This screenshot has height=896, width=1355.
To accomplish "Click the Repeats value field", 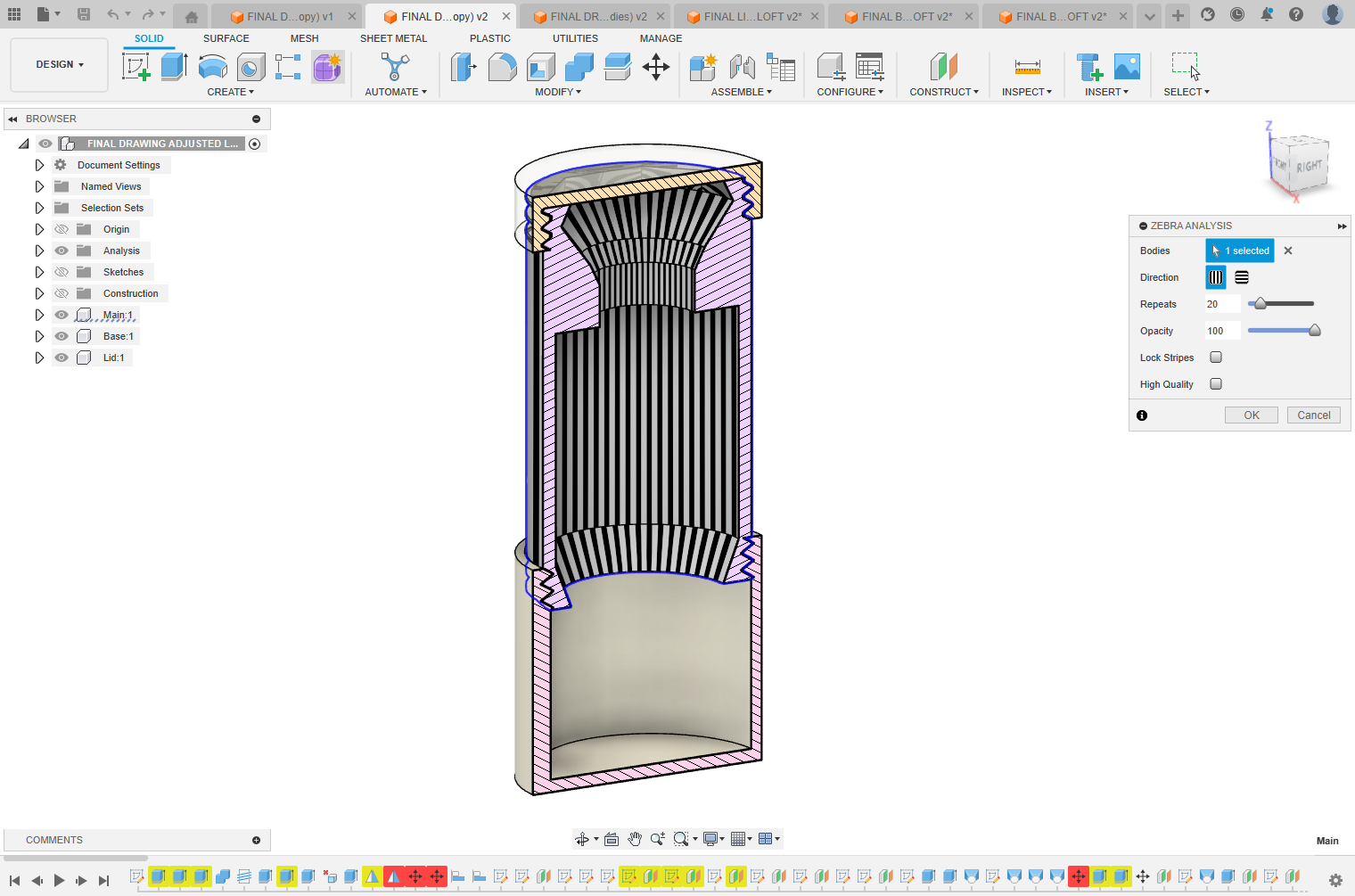I will pyautogui.click(x=1222, y=304).
